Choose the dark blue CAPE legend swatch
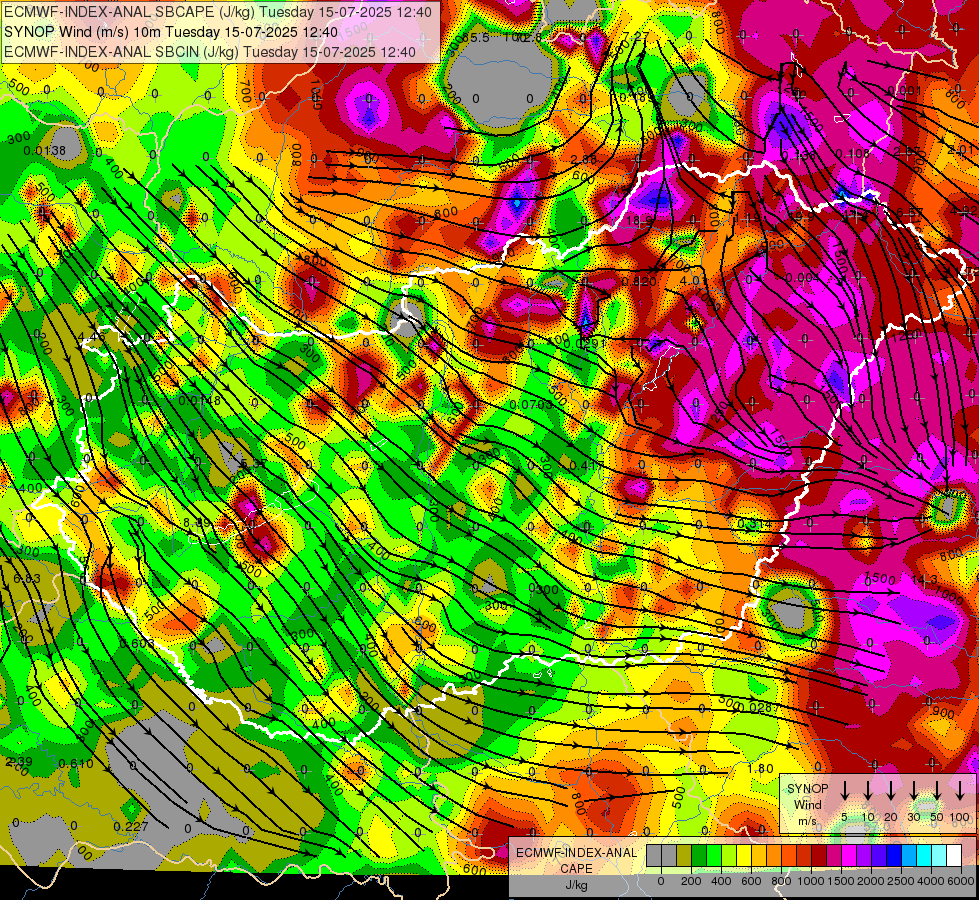The width and height of the screenshot is (979, 900). (894, 856)
